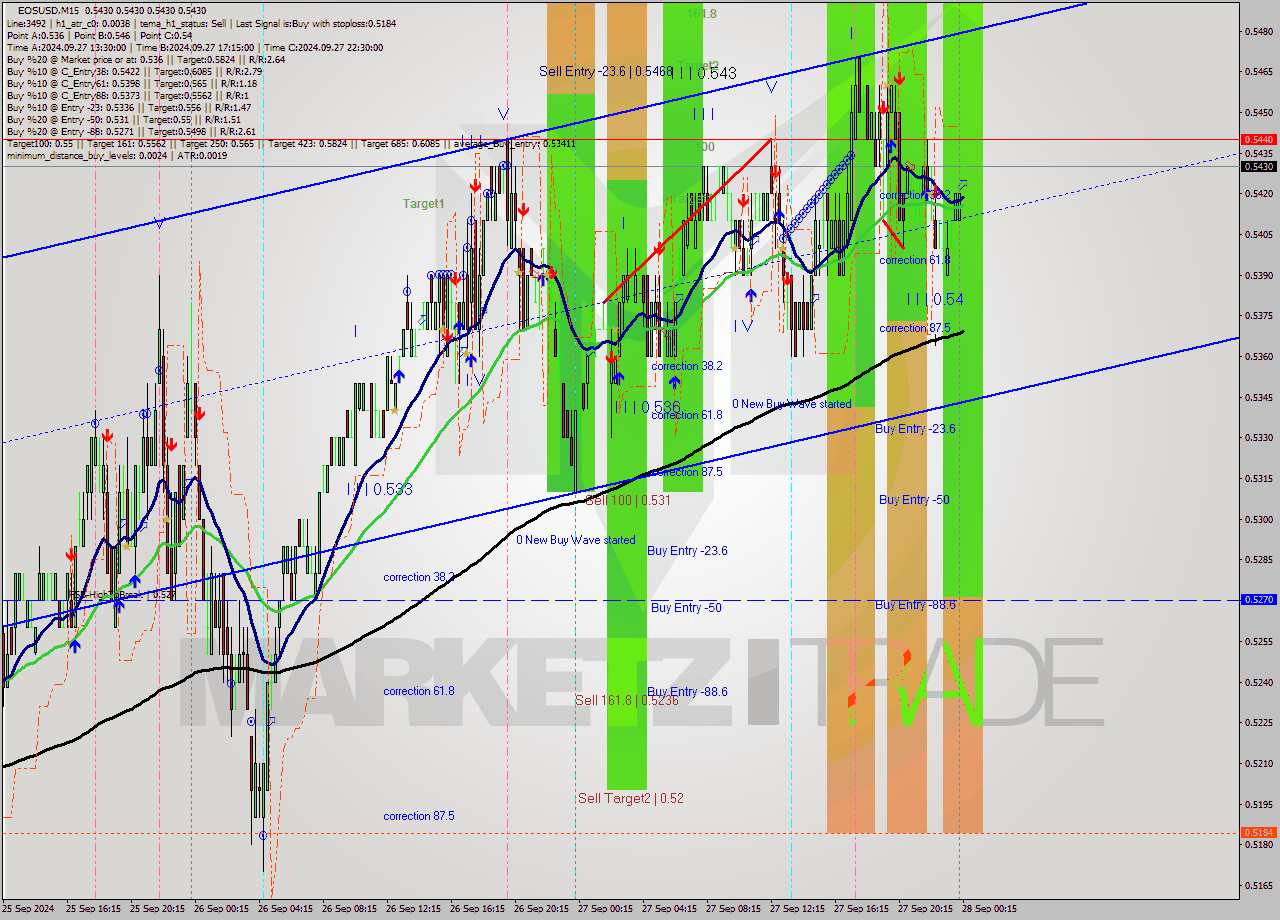Click the green 'Target1' label
Image resolution: width=1280 pixels, height=920 pixels.
(424, 204)
